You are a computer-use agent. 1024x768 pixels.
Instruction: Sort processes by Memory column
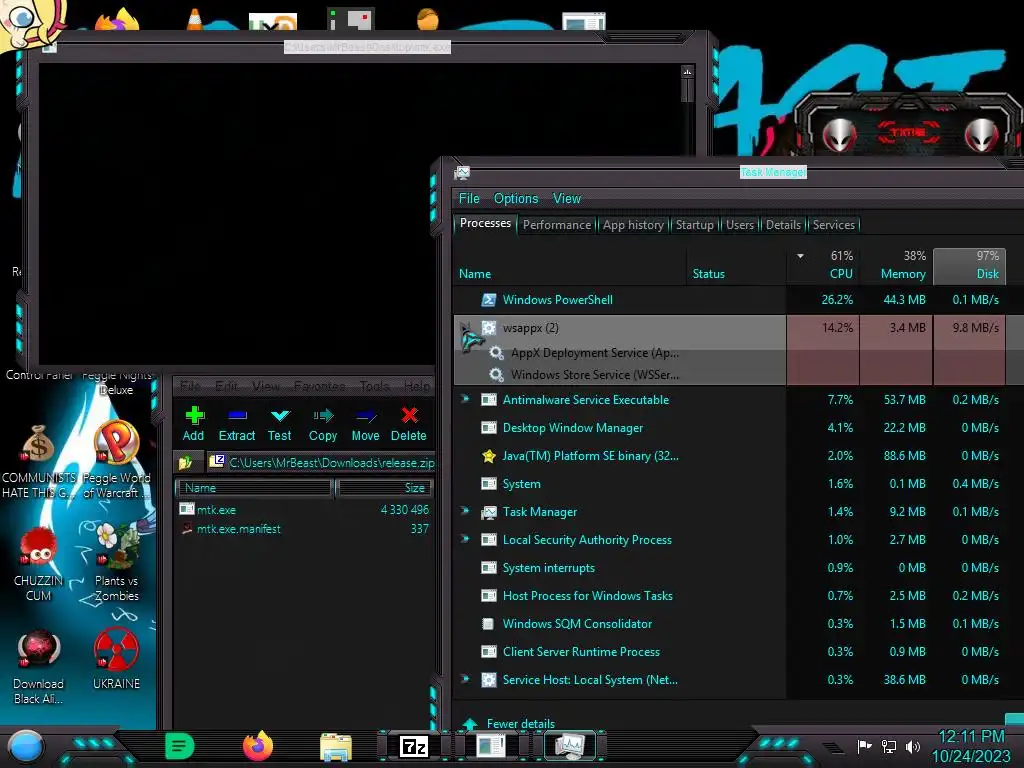pos(896,265)
